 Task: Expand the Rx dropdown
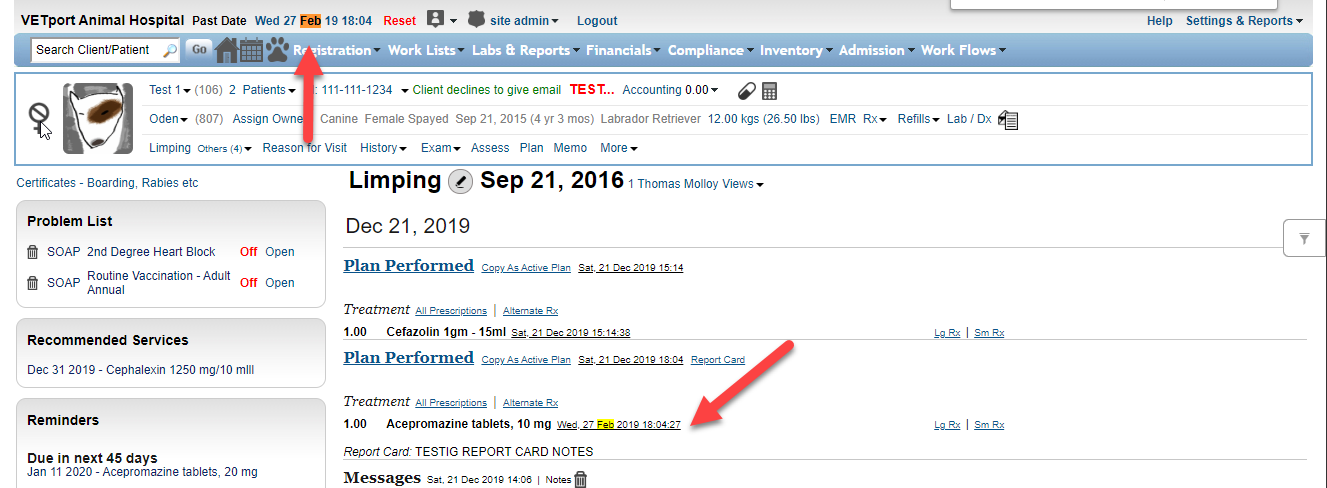point(875,119)
